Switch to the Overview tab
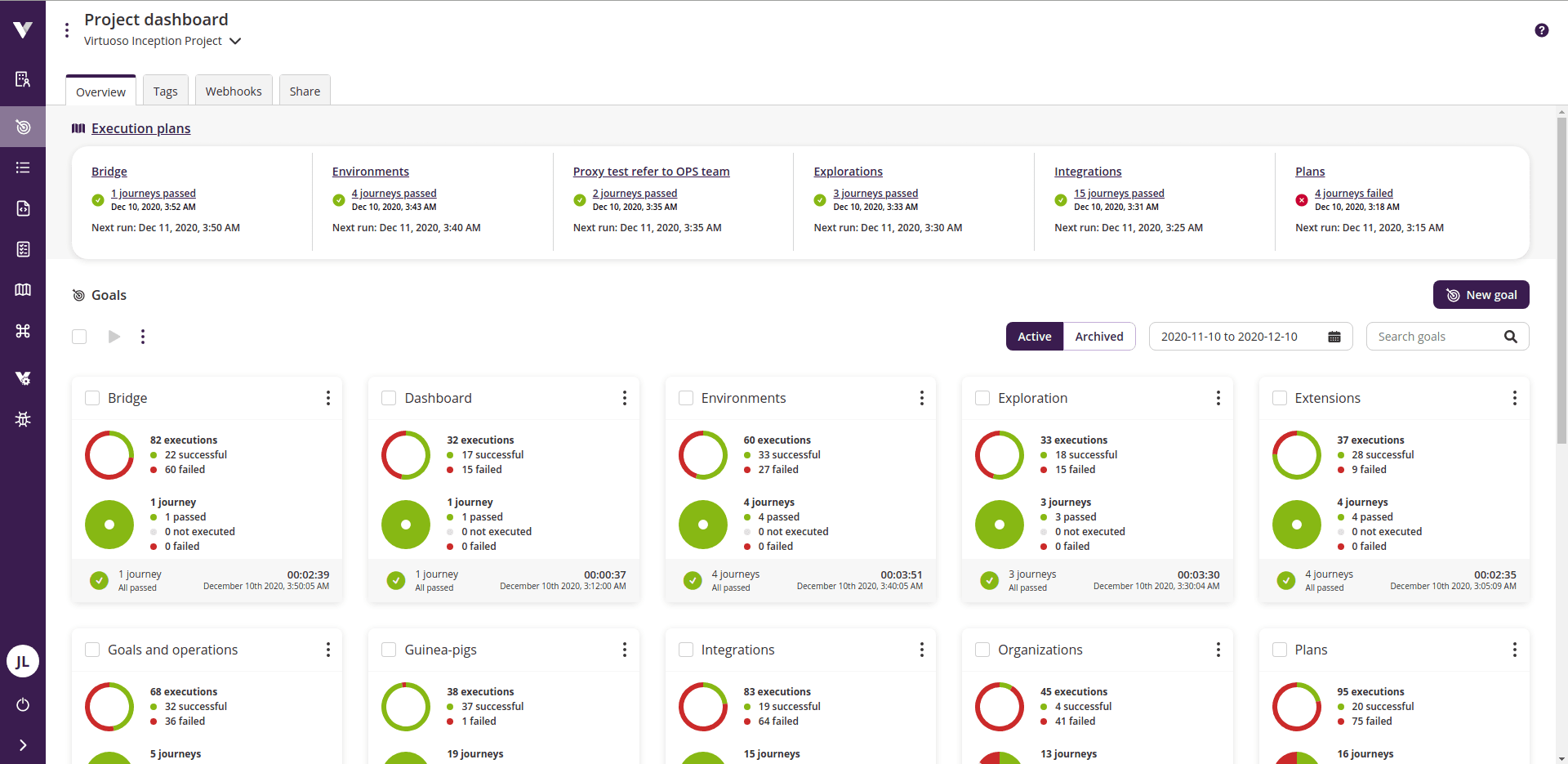 (x=100, y=92)
